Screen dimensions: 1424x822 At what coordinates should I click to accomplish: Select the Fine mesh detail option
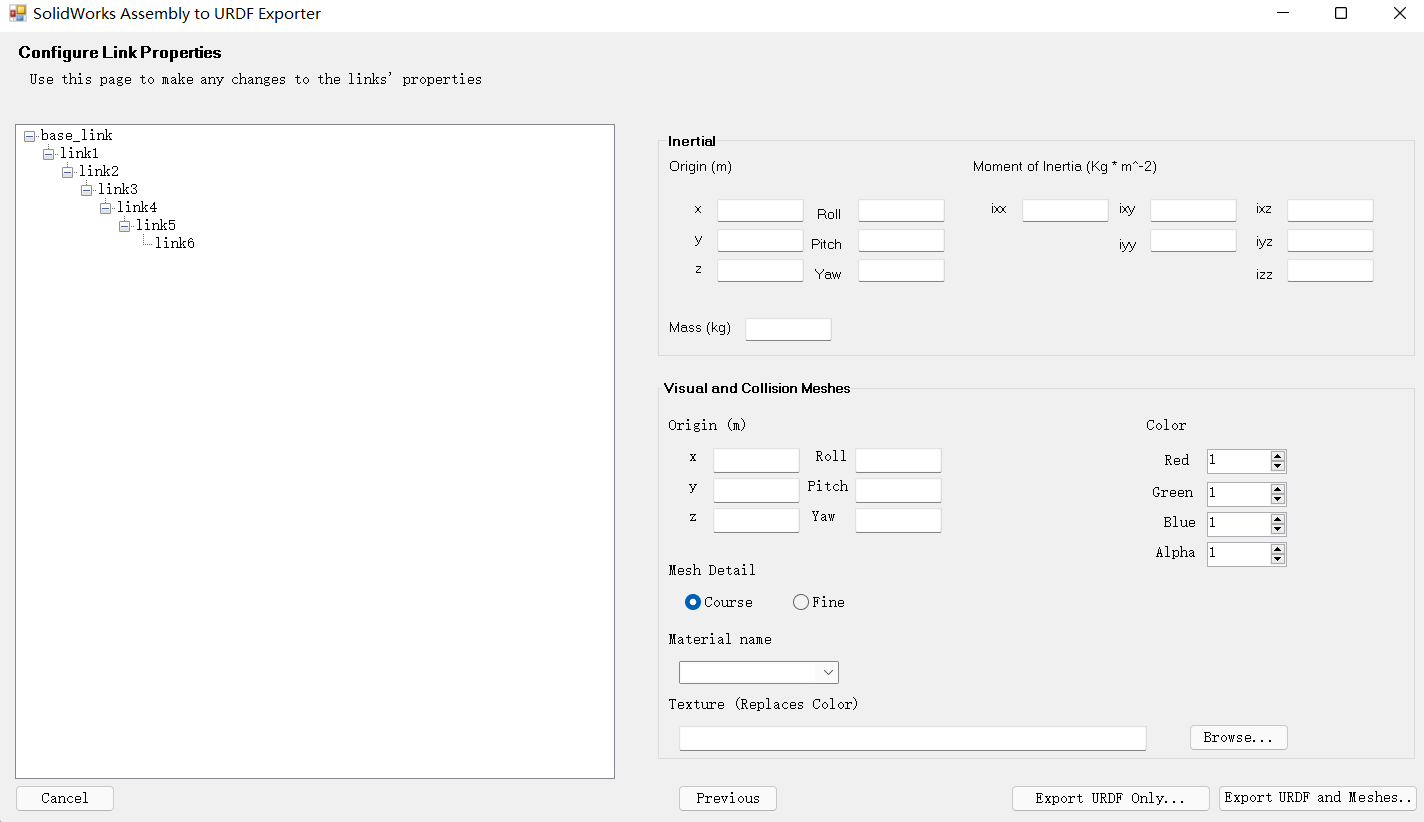coord(819,602)
